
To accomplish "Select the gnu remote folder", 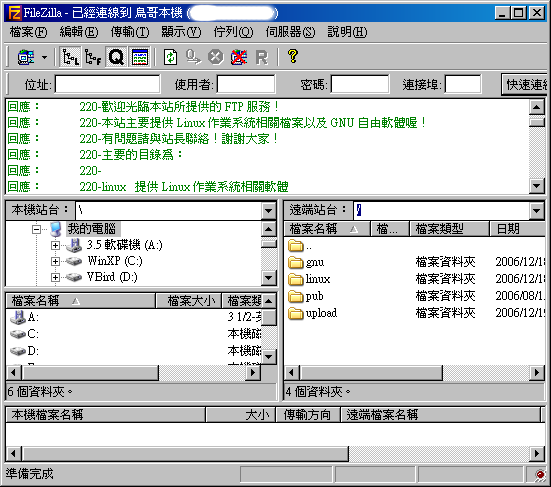I will pos(315,262).
